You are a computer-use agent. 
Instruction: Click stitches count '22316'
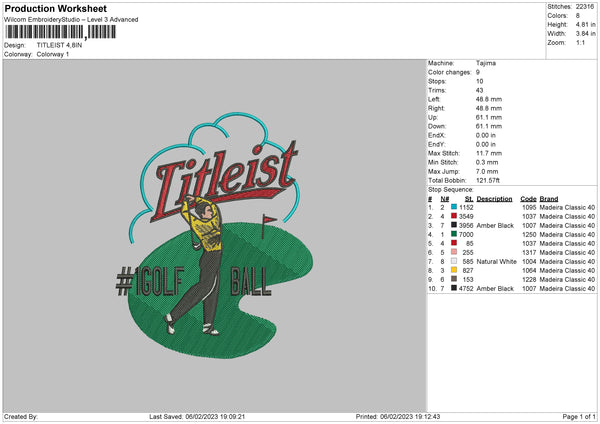coord(585,7)
